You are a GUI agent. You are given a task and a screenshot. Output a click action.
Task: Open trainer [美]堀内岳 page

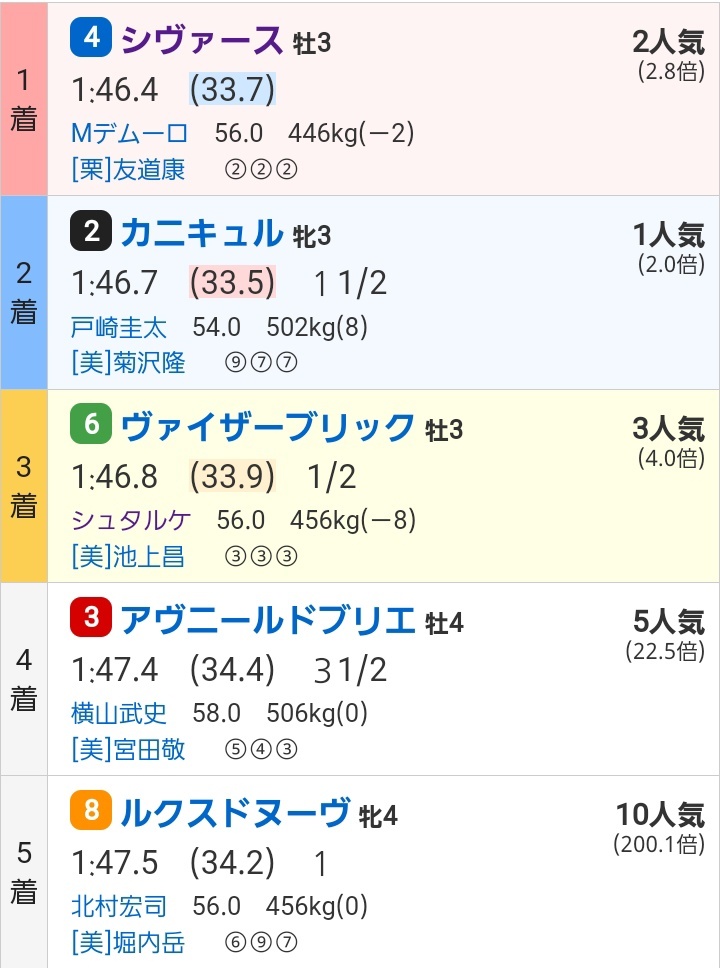tap(128, 943)
